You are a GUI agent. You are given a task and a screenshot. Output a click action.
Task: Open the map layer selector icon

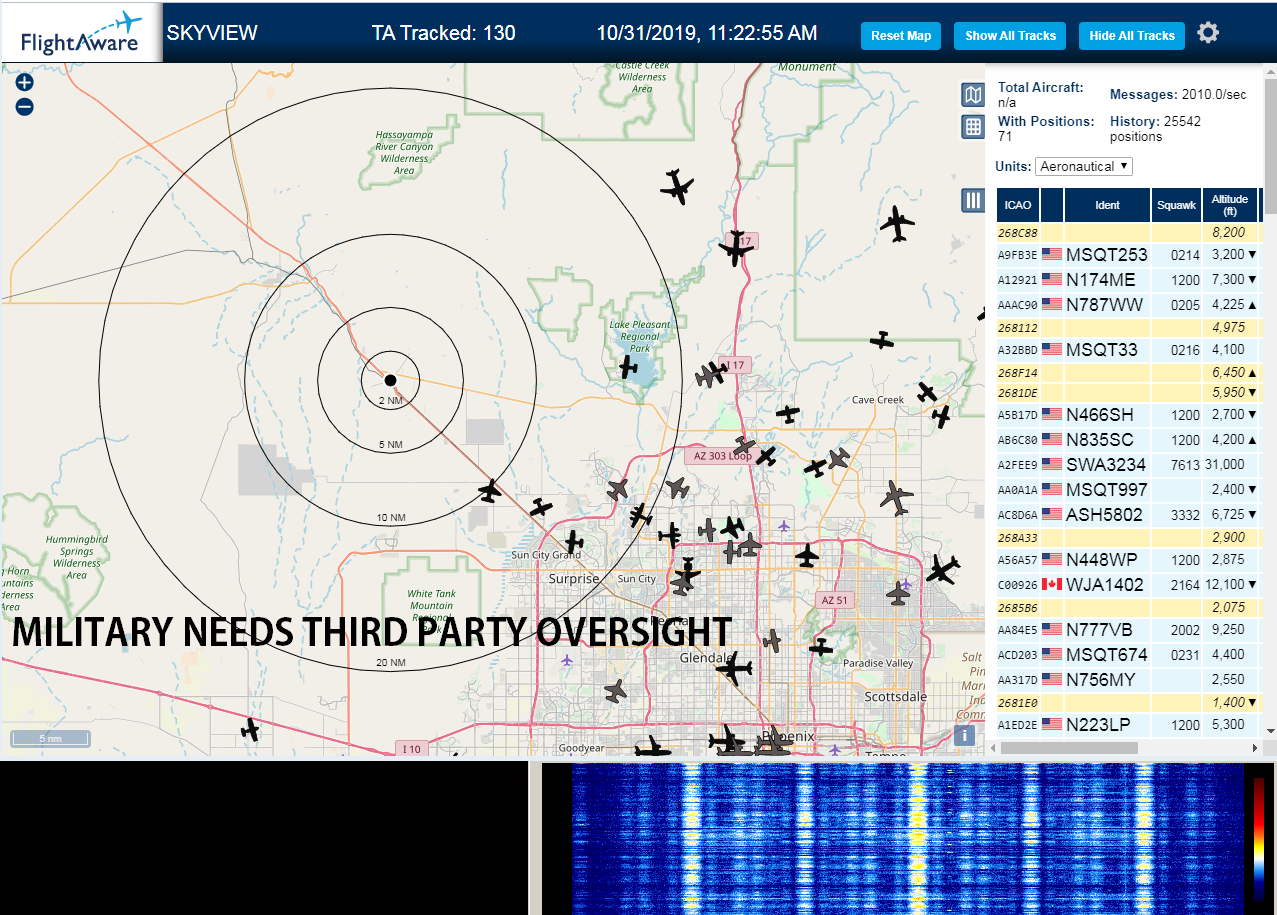(x=973, y=95)
